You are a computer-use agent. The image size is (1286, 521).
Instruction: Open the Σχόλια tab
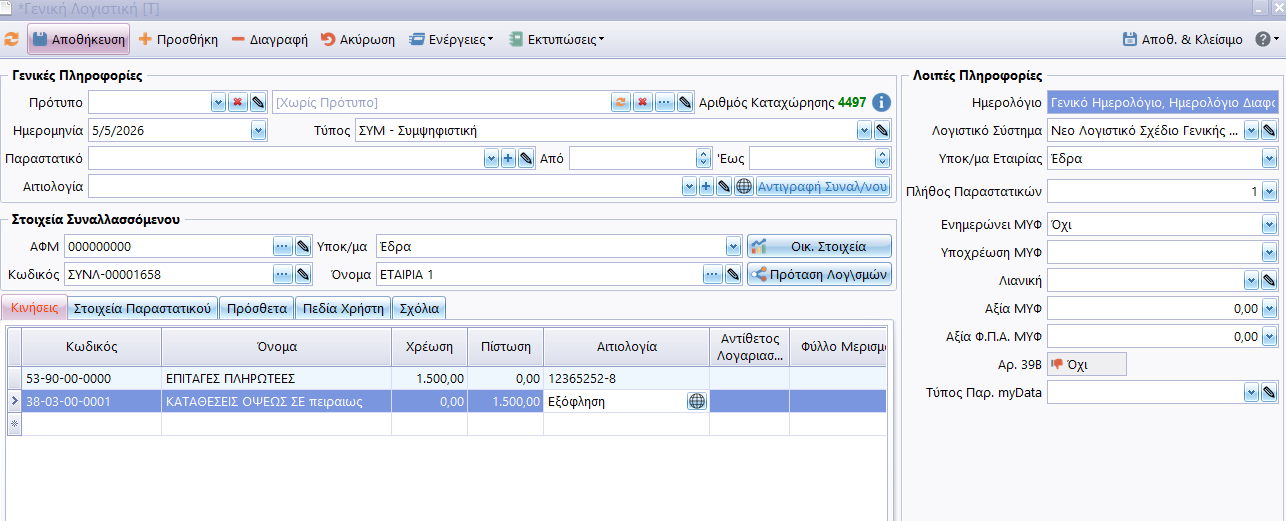[x=419, y=308]
